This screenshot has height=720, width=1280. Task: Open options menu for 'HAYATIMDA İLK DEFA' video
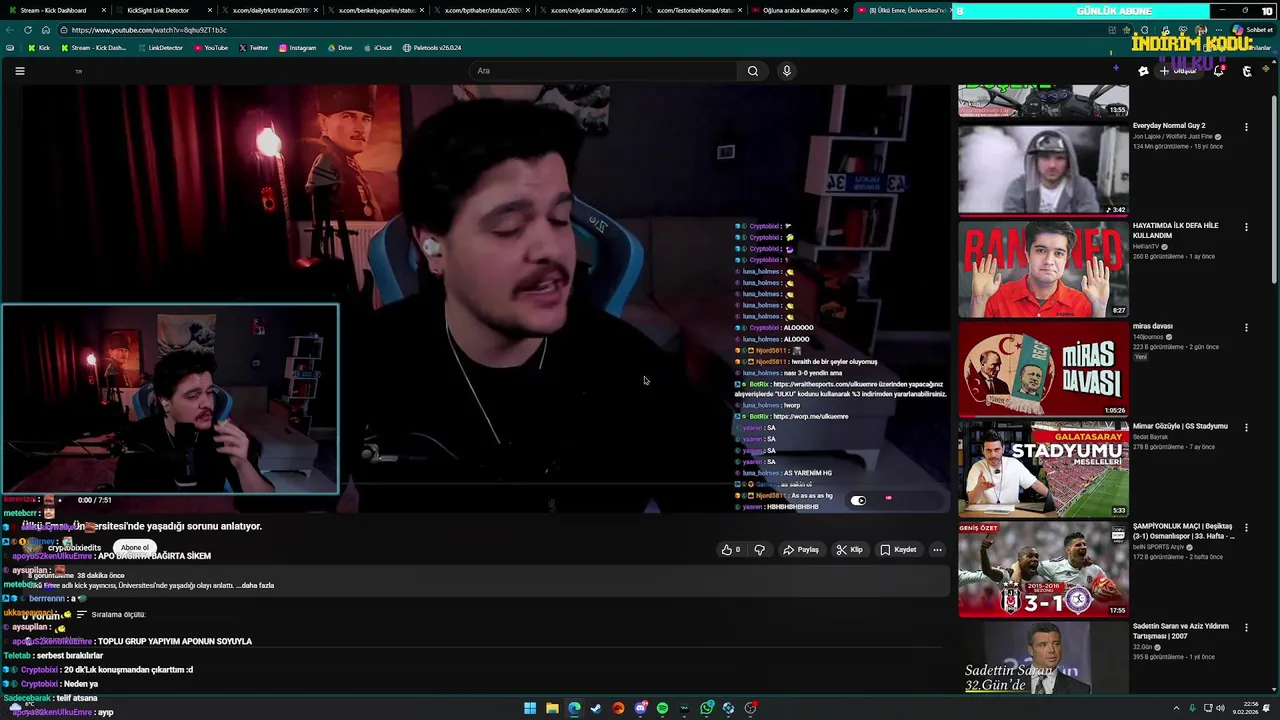click(x=1246, y=227)
